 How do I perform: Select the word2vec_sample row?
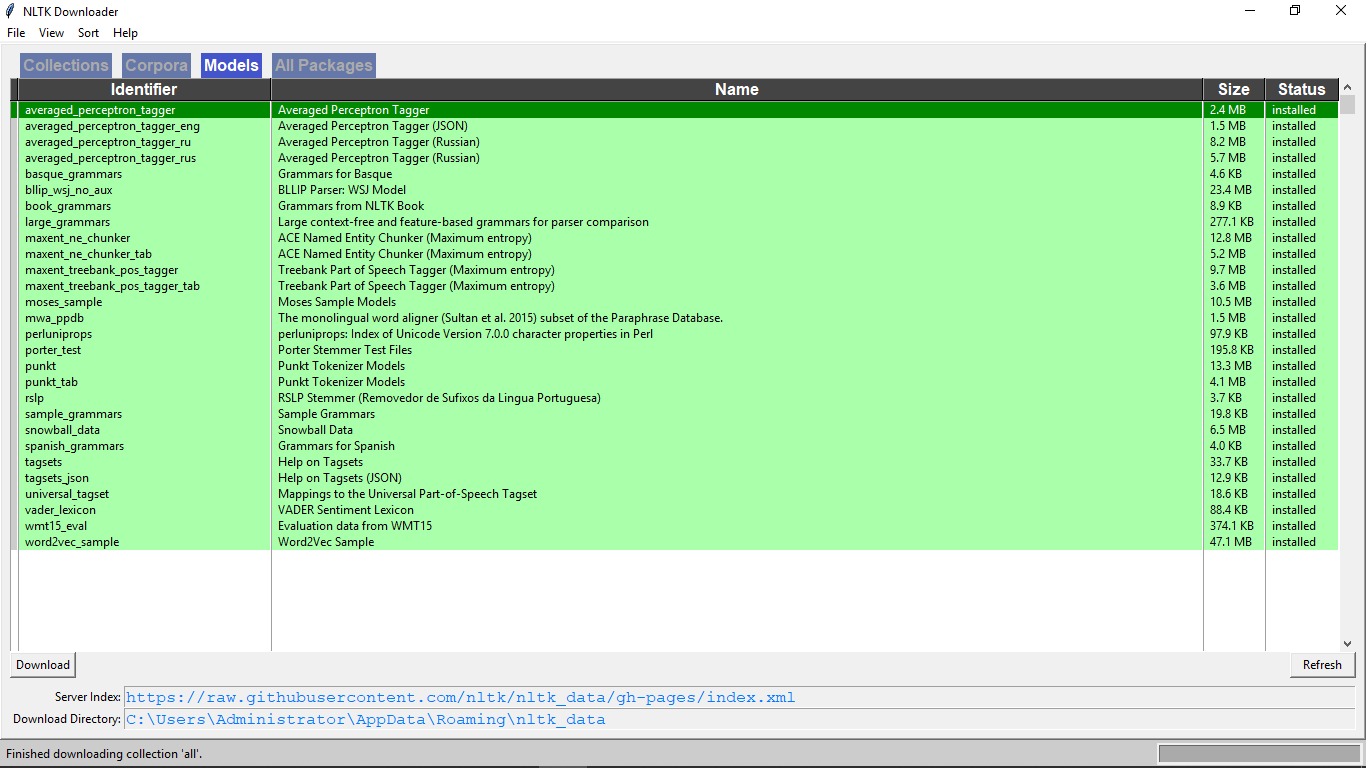[x=678, y=542]
